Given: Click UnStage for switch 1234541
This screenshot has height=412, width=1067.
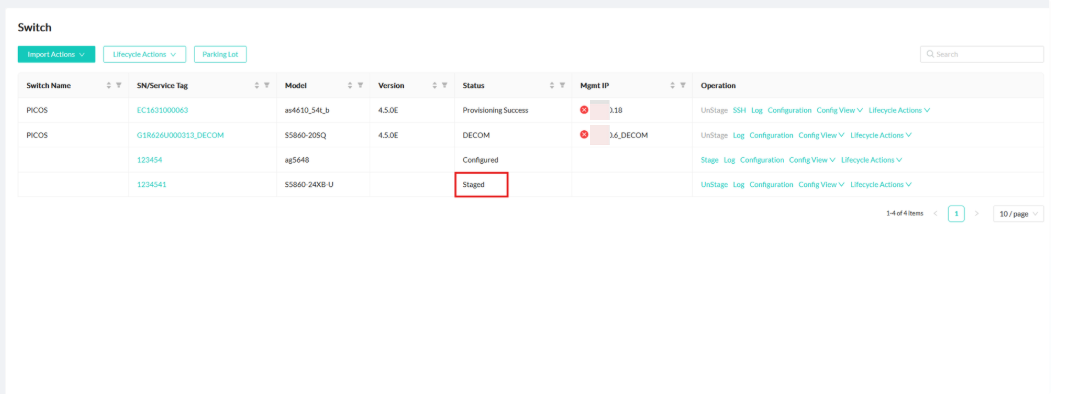Looking at the screenshot, I should click(714, 185).
